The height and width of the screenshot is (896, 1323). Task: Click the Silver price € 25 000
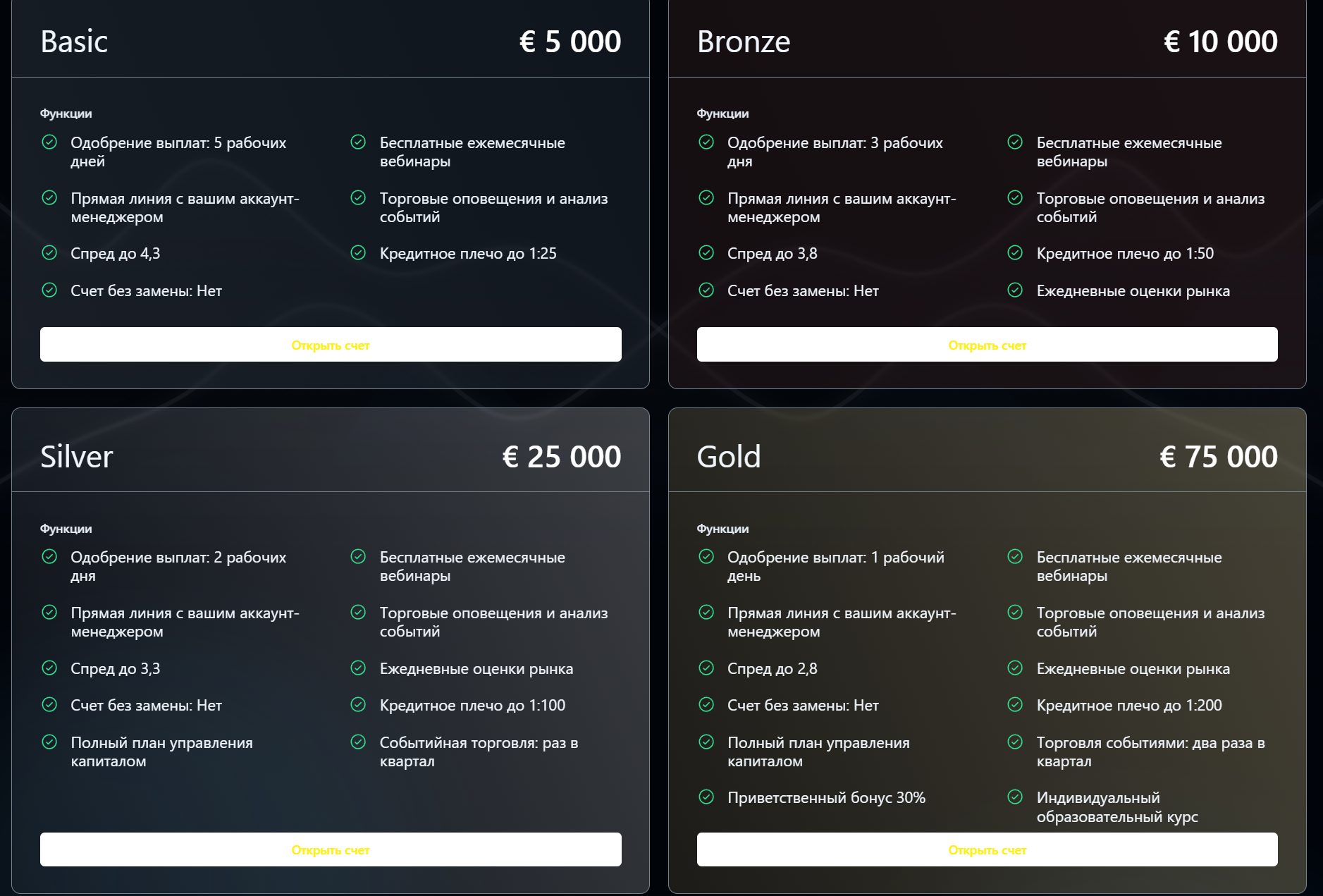pos(562,457)
